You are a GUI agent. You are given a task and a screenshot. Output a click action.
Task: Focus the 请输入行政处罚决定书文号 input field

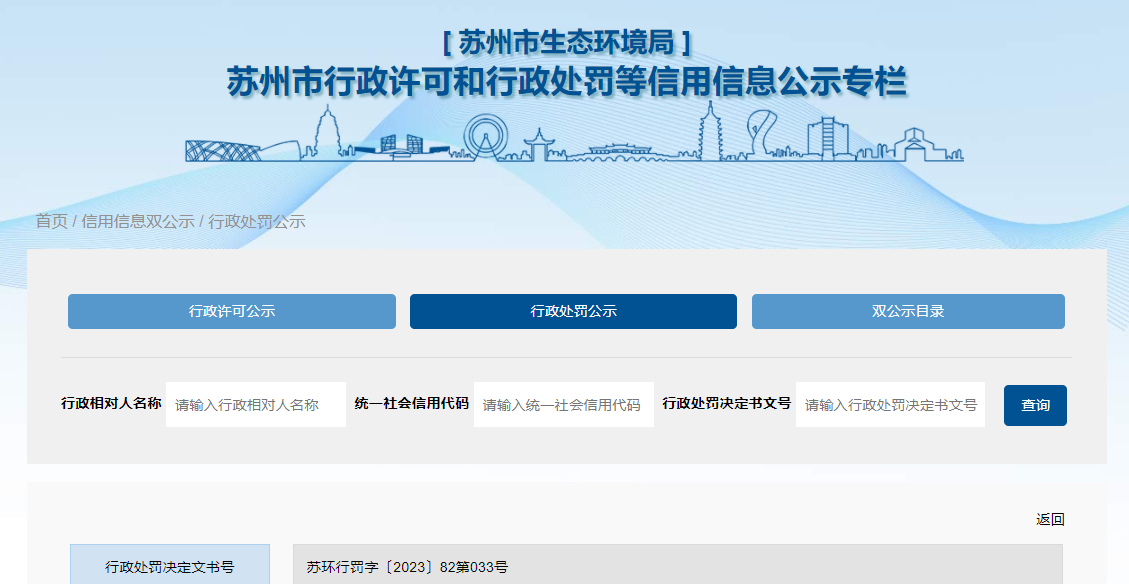[x=890, y=405]
